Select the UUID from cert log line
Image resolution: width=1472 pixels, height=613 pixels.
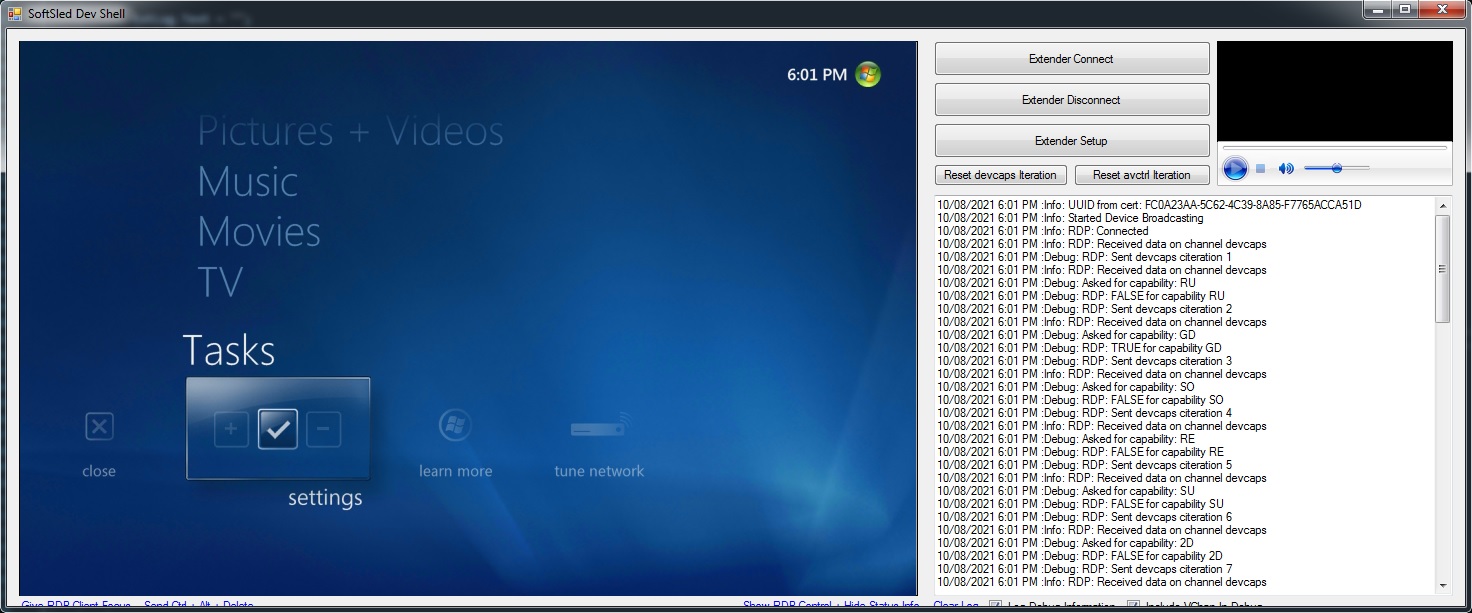[x=1149, y=205]
